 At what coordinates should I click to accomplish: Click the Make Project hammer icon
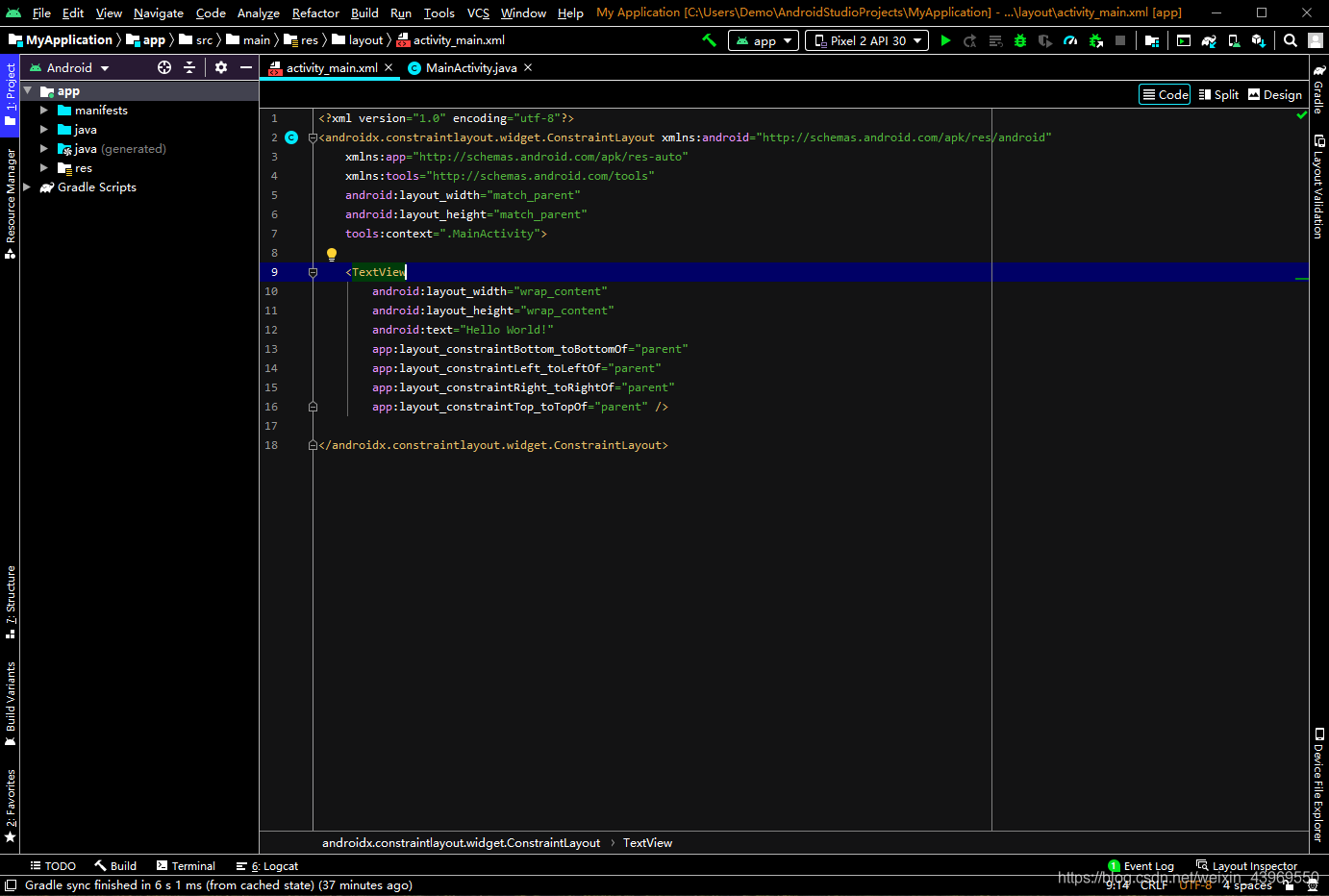tap(710, 40)
